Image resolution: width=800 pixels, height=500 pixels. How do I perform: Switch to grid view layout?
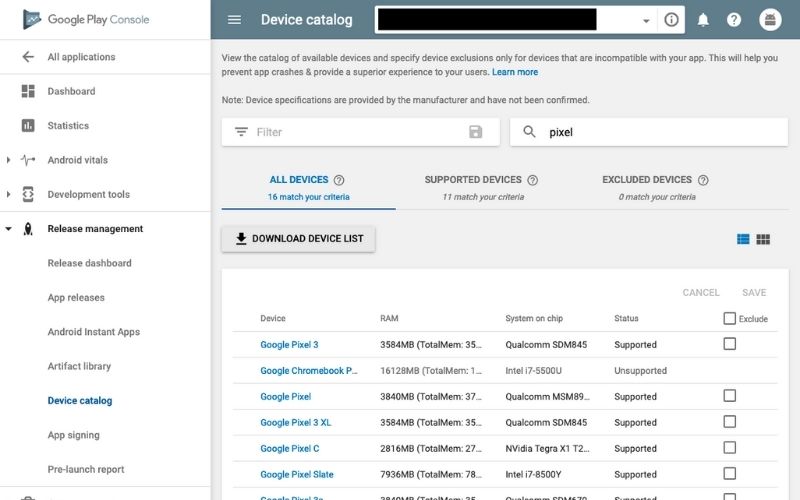[763, 239]
